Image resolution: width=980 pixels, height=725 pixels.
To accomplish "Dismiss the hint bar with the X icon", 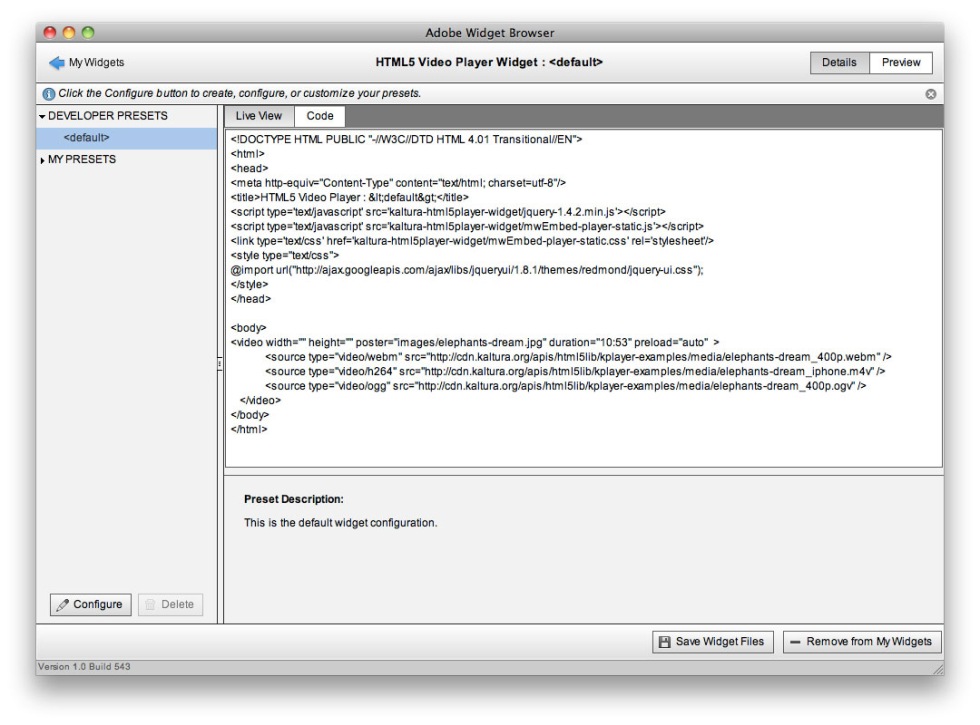I will click(x=931, y=94).
